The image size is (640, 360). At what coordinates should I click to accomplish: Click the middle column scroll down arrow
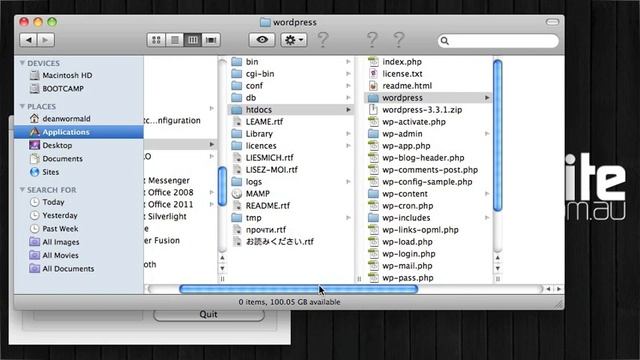click(x=222, y=269)
